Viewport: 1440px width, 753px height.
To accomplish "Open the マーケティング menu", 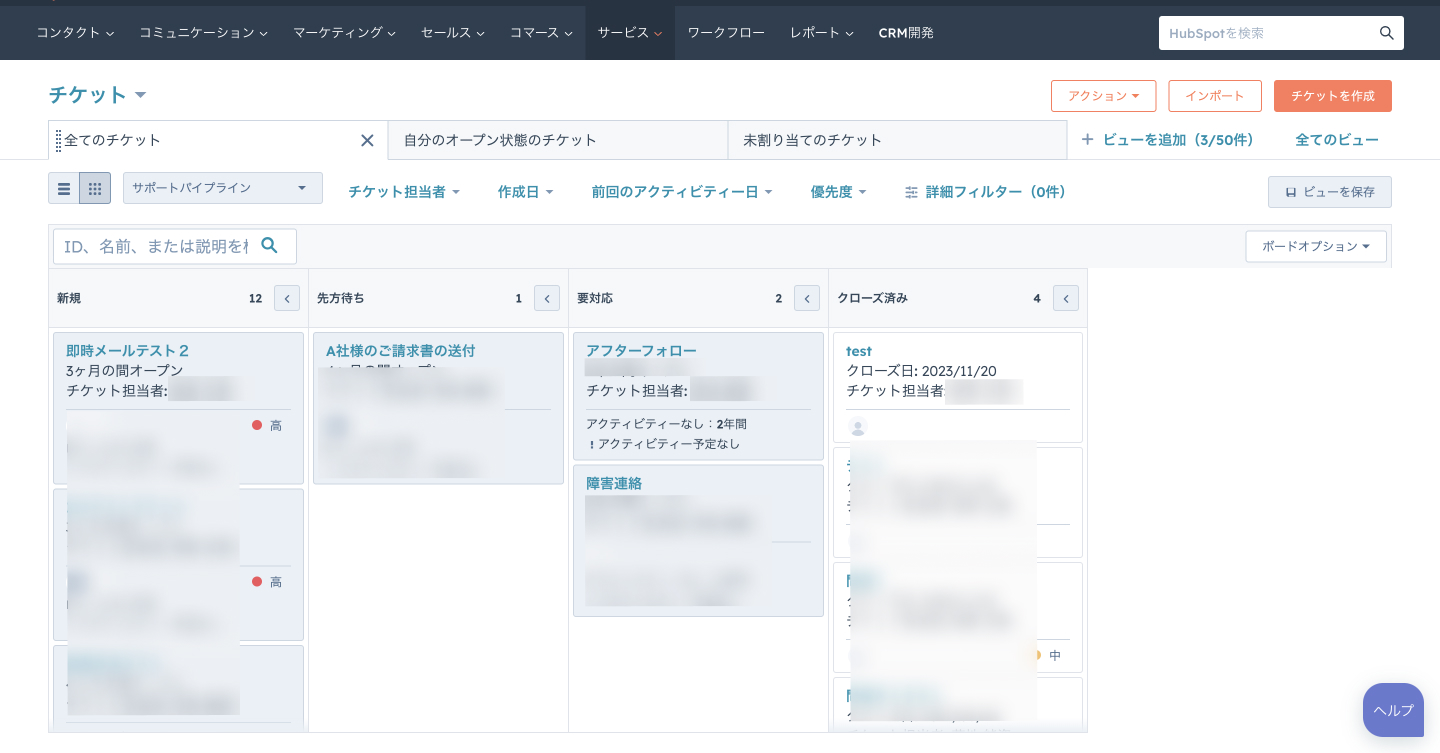I will [345, 33].
